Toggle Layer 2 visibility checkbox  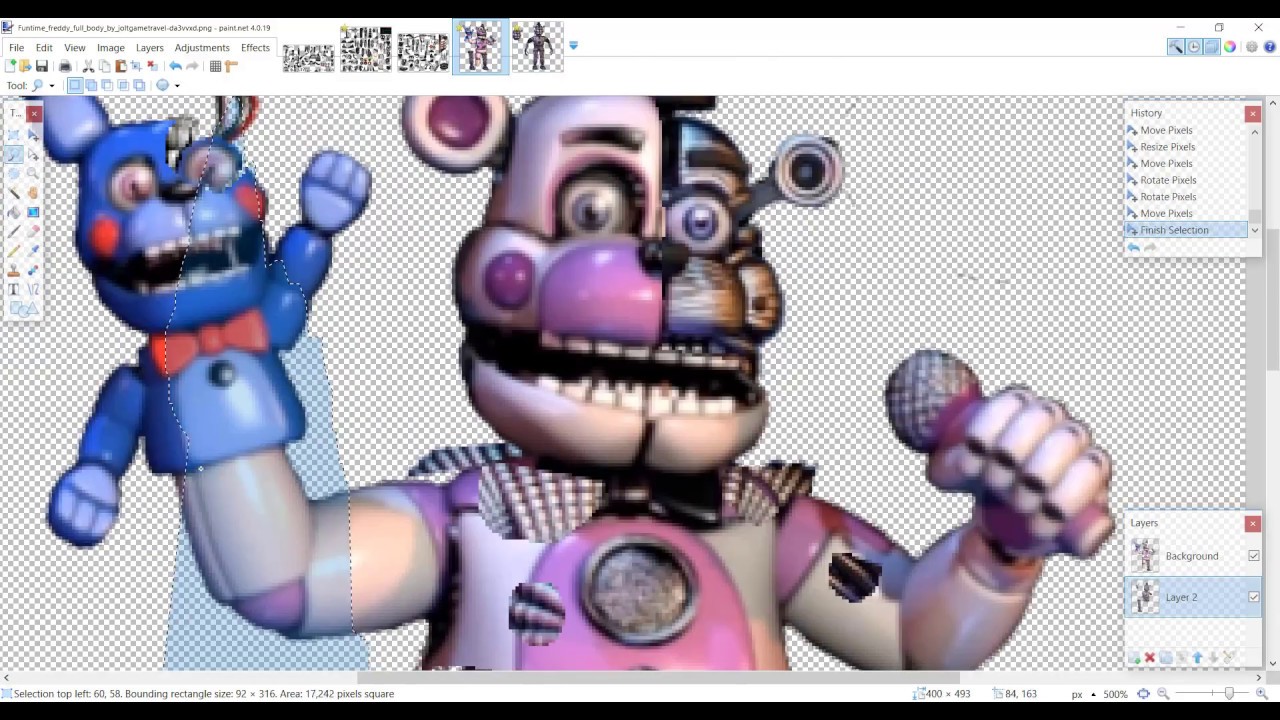(x=1253, y=597)
